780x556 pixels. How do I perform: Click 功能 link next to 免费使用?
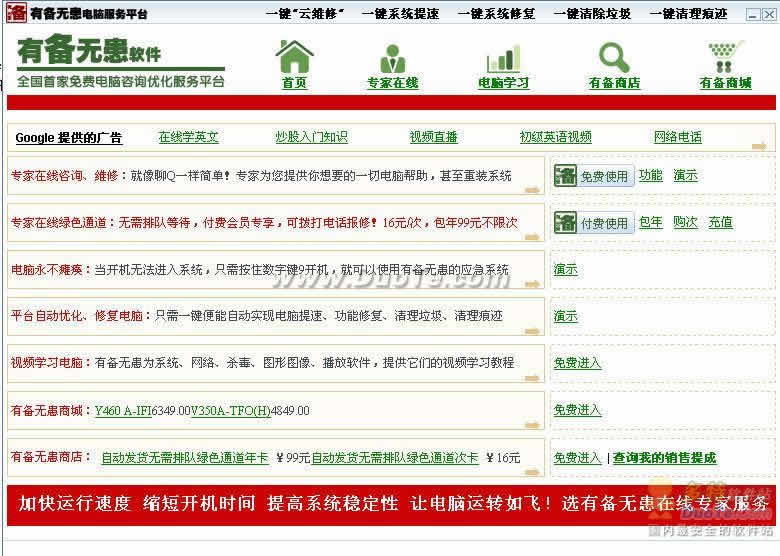pos(651,175)
